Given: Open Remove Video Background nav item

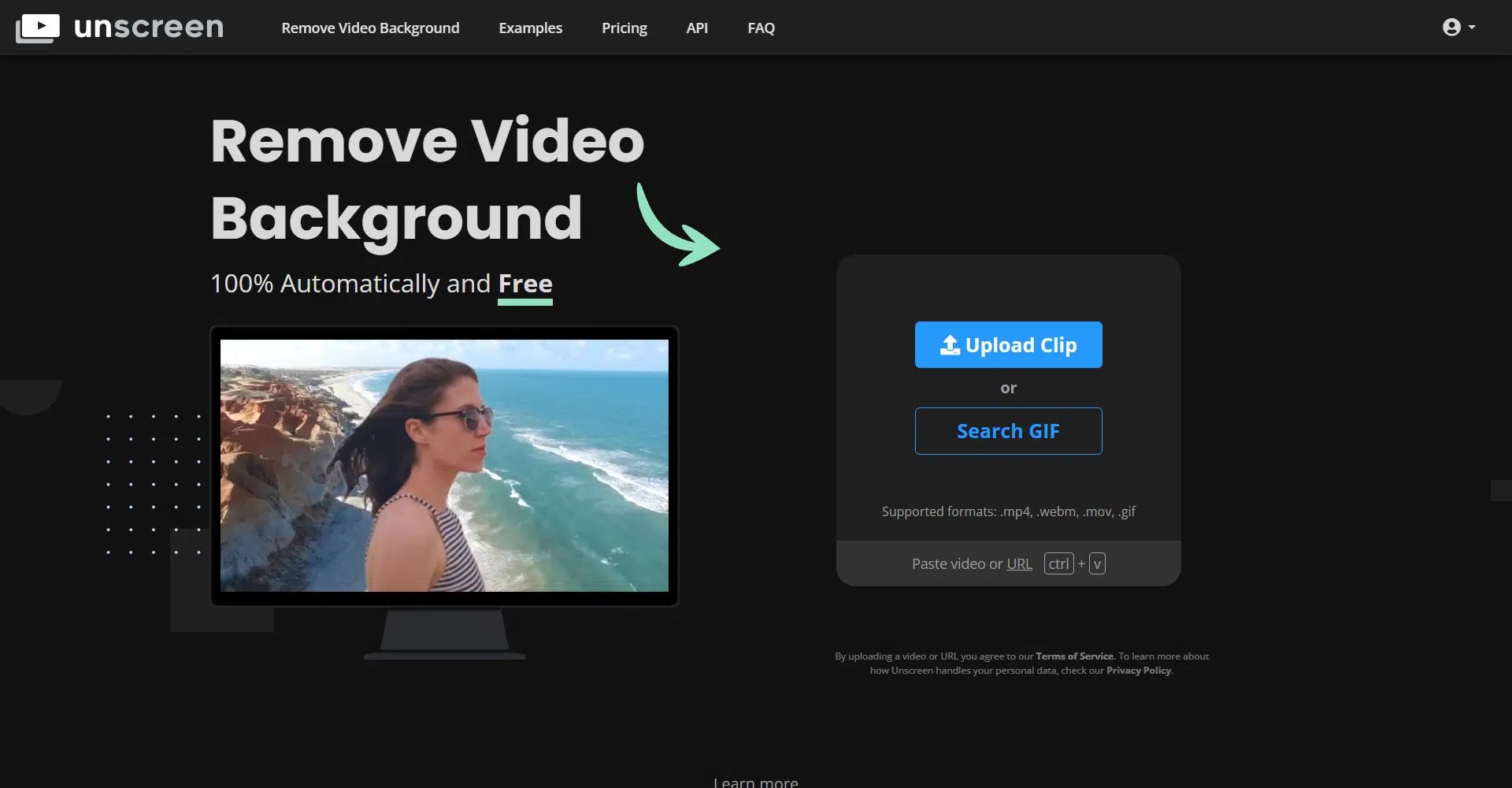Looking at the screenshot, I should 370,28.
